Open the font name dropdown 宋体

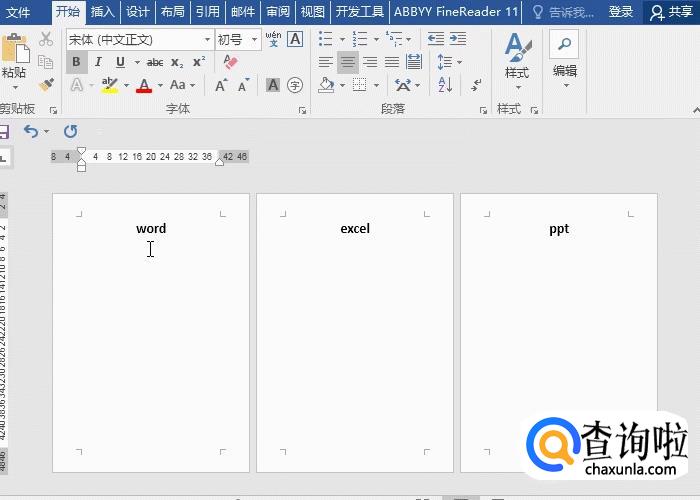[x=207, y=40]
